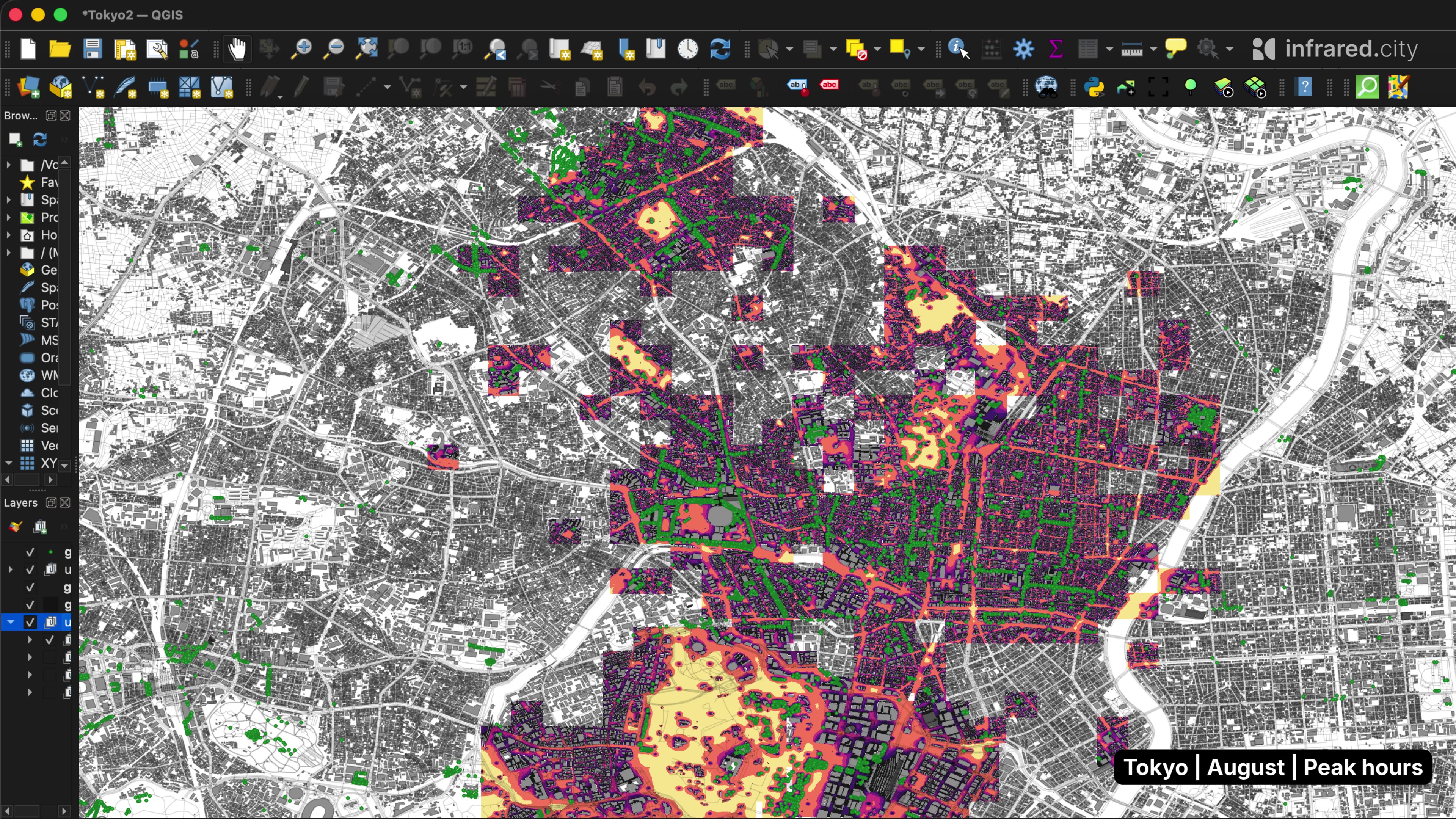
Task: Expand the first 'u' layer group
Action: tap(10, 570)
